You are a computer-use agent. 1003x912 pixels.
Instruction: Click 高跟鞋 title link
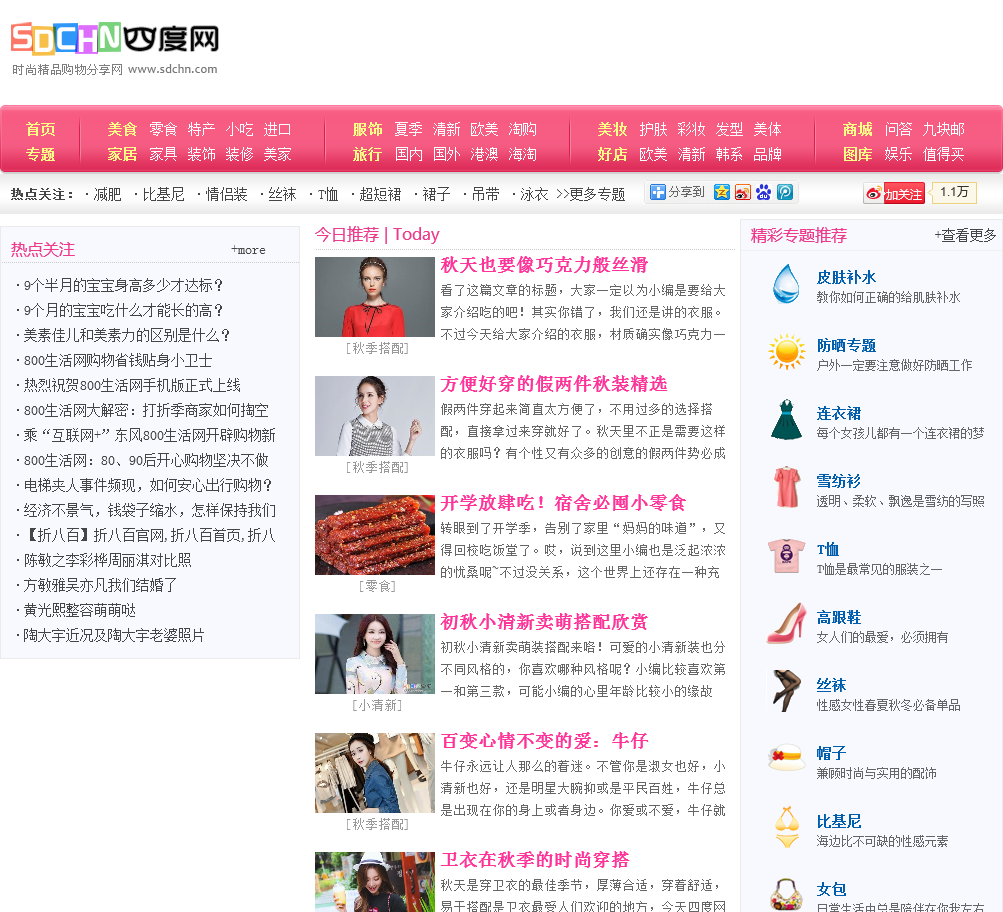coord(839,617)
